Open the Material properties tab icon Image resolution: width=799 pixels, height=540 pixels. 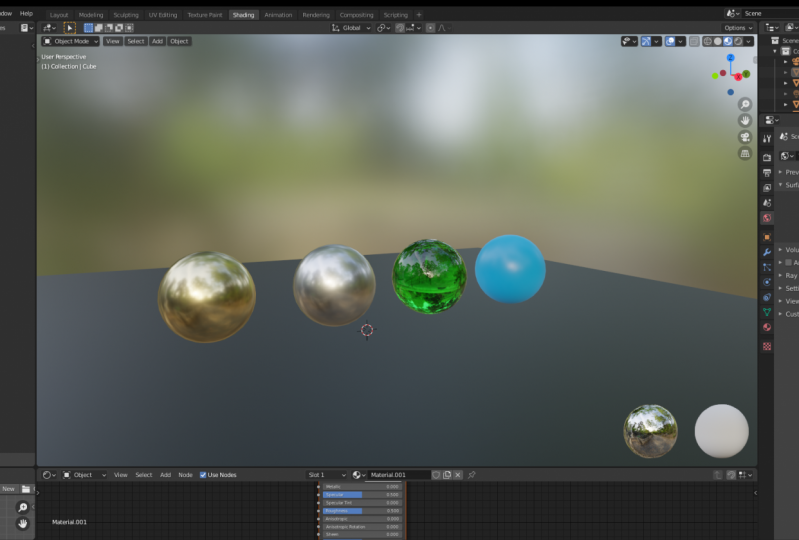coord(767,327)
